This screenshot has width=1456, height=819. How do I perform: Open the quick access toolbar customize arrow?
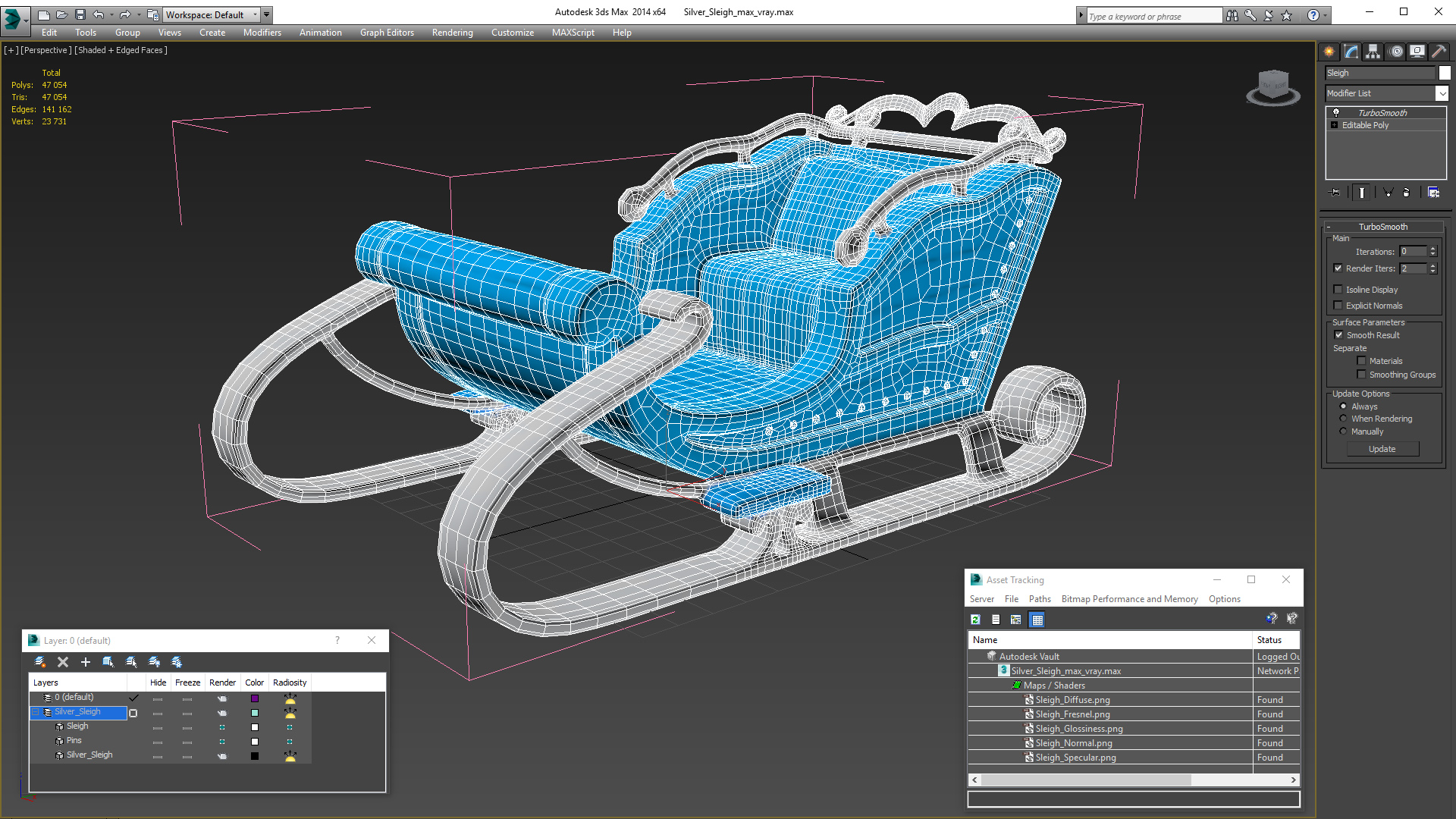click(266, 14)
